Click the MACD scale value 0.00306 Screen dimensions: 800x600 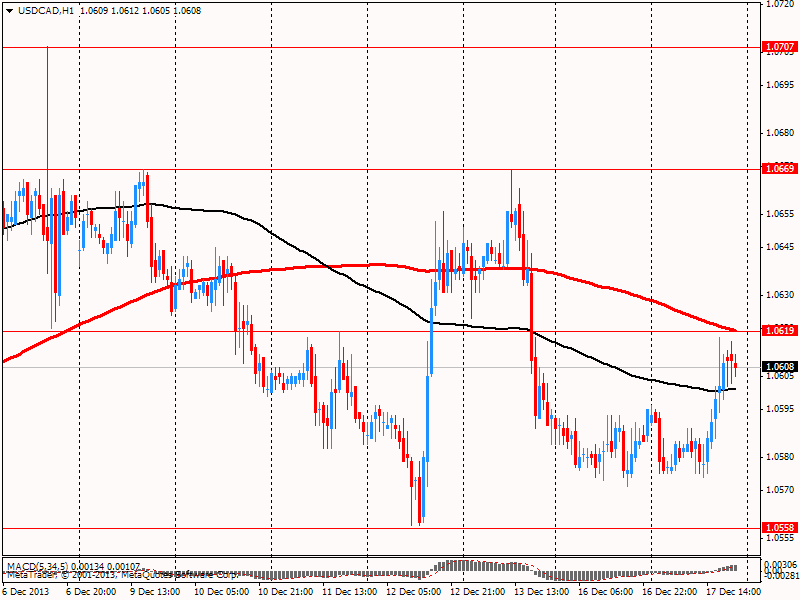click(781, 564)
